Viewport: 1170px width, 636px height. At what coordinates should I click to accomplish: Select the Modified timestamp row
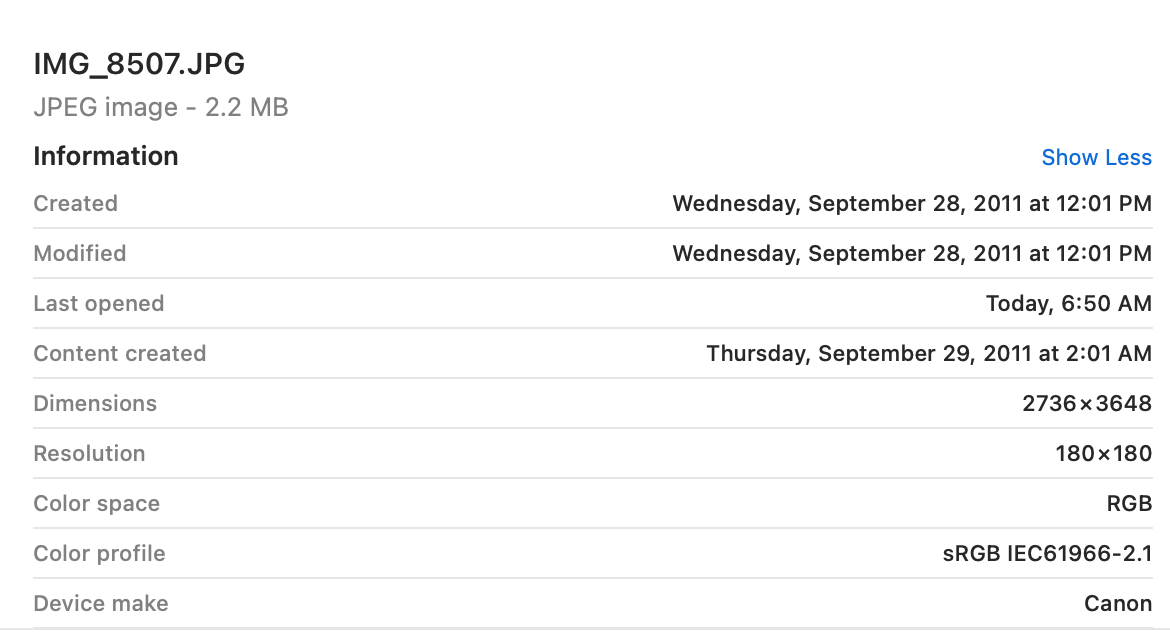pyautogui.click(x=911, y=253)
